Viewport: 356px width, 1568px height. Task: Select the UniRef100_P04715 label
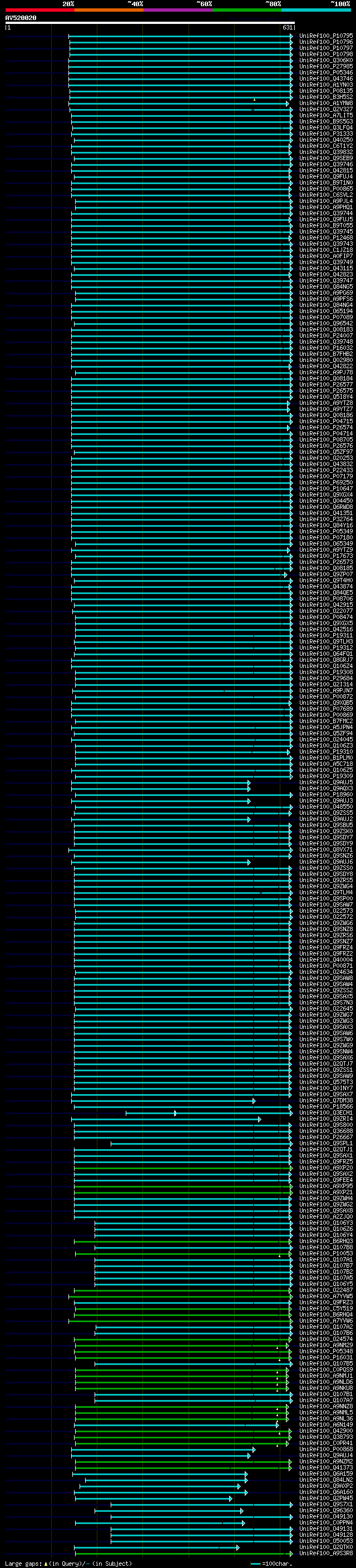click(325, 421)
